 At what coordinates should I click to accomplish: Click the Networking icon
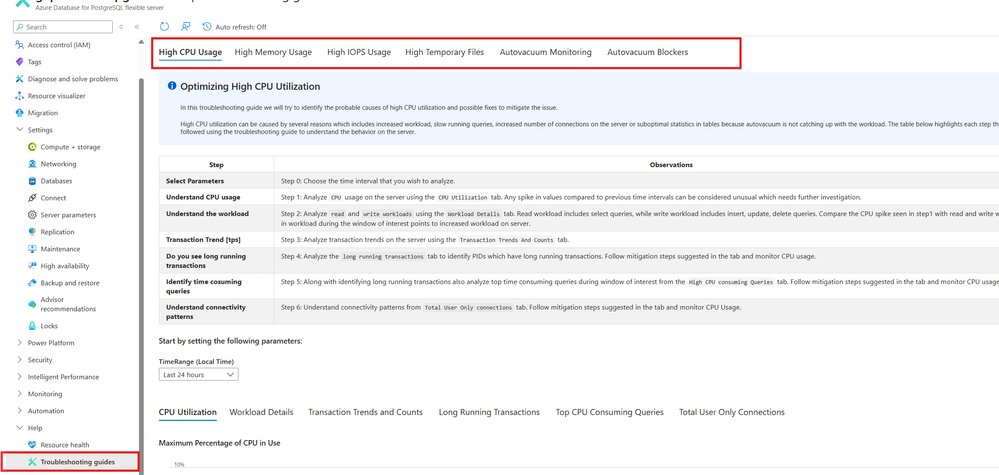(32, 164)
